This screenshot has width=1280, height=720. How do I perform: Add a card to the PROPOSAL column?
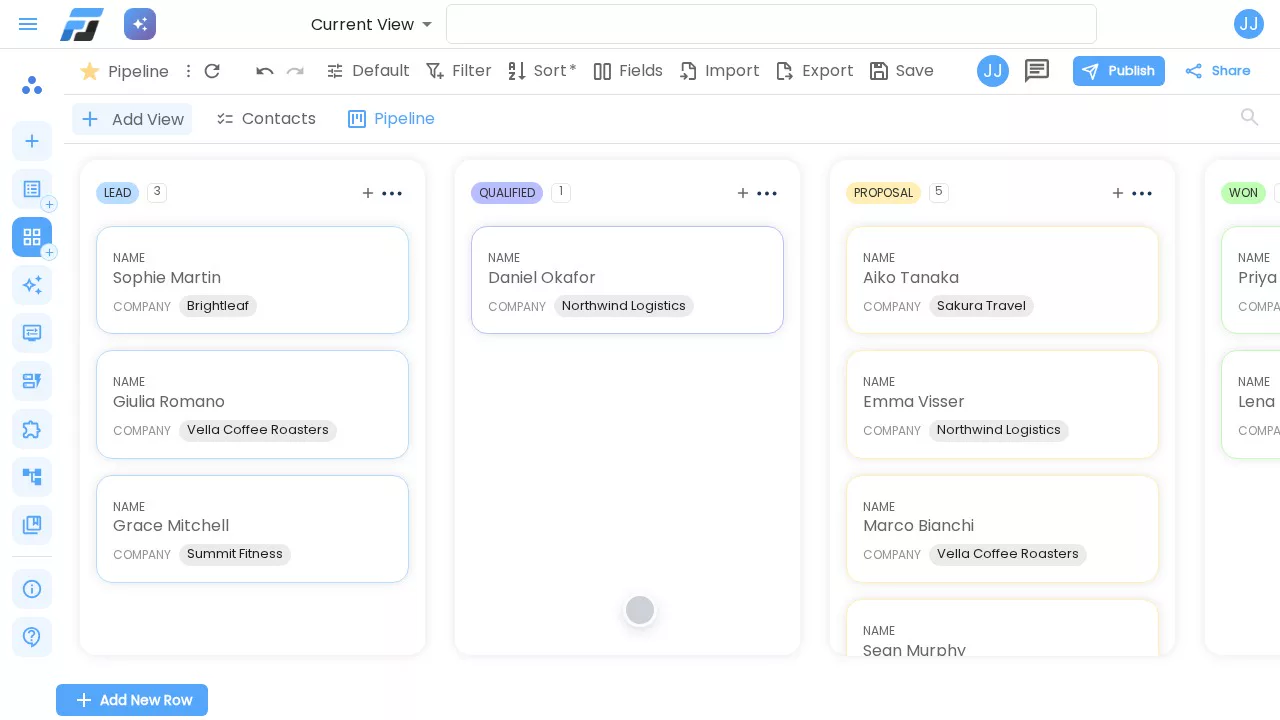1118,193
